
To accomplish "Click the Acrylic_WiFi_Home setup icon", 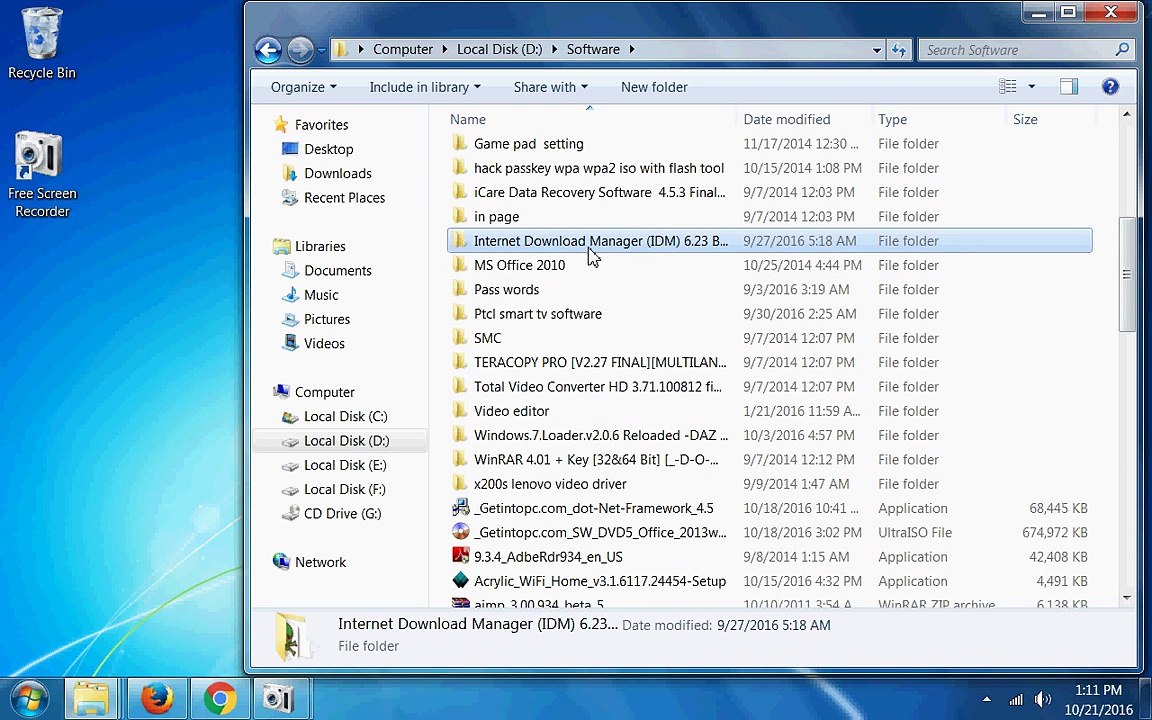I will click(460, 580).
